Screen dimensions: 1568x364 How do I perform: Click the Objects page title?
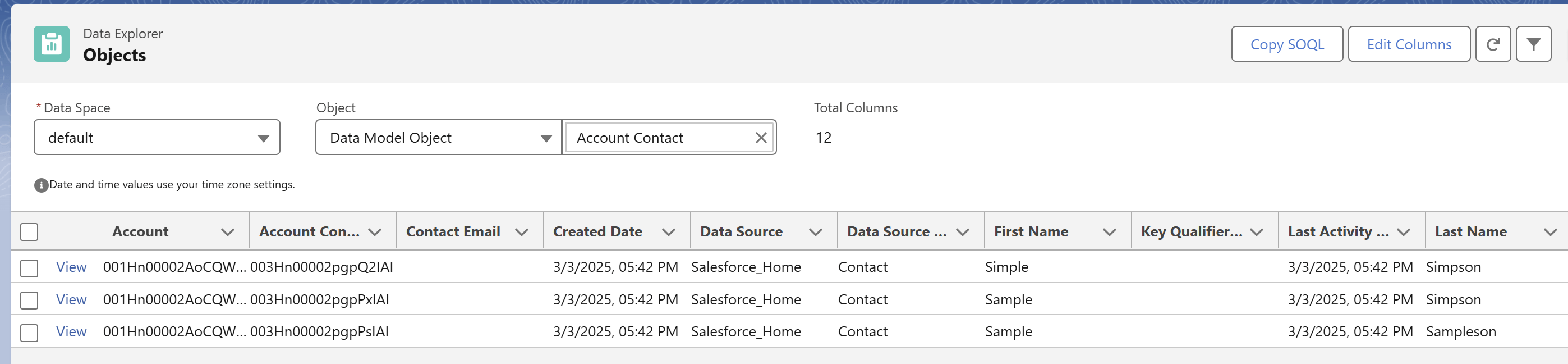(x=114, y=55)
